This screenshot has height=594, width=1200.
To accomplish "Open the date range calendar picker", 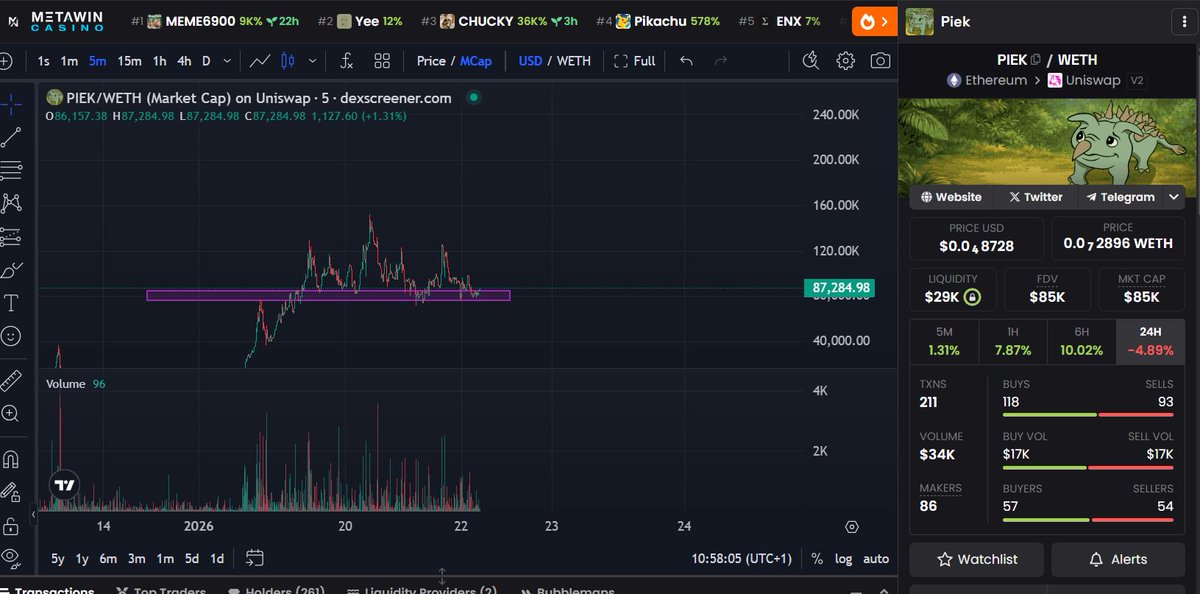I will click(254, 558).
